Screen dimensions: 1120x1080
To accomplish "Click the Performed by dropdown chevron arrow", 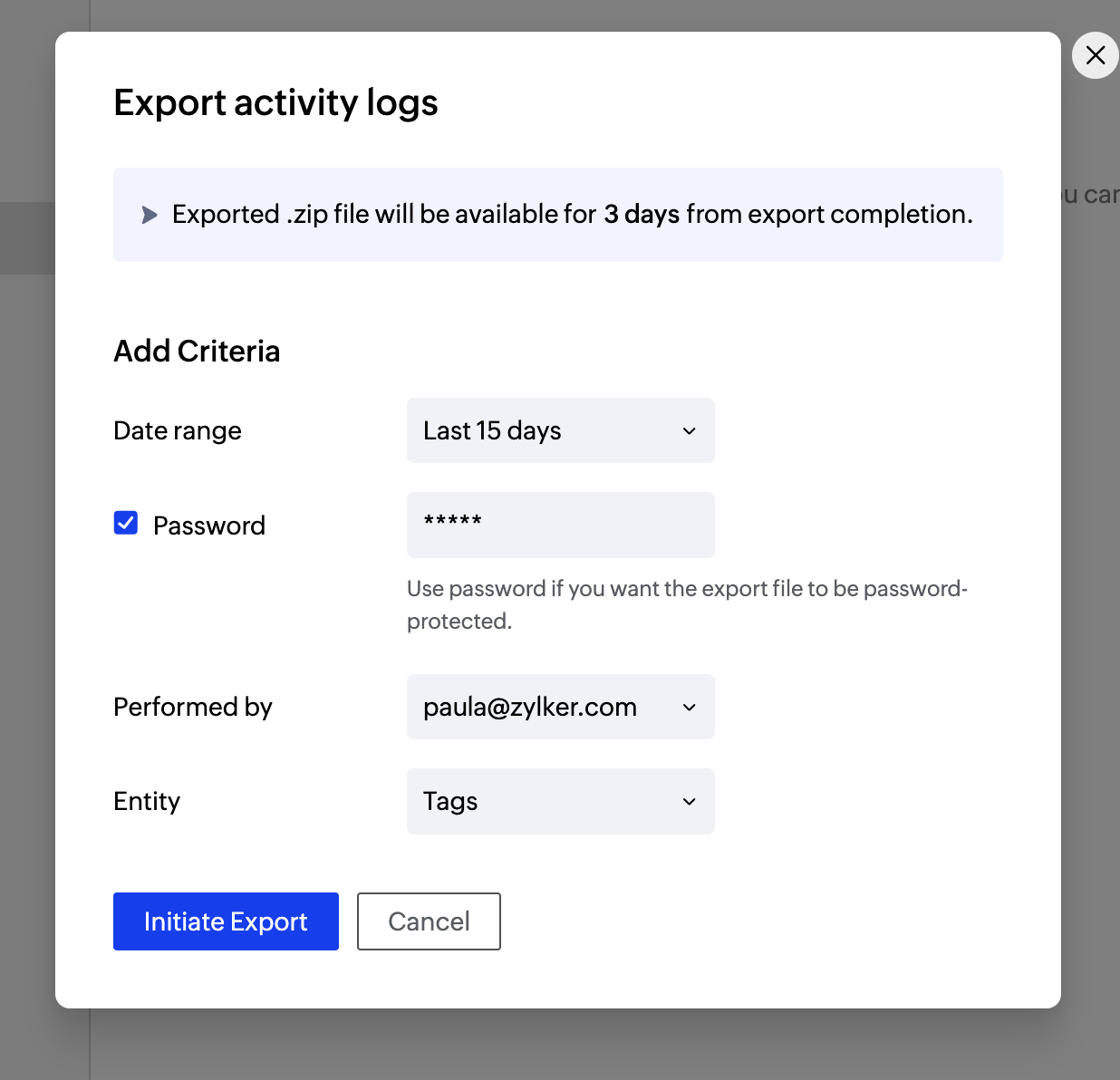I will (690, 707).
